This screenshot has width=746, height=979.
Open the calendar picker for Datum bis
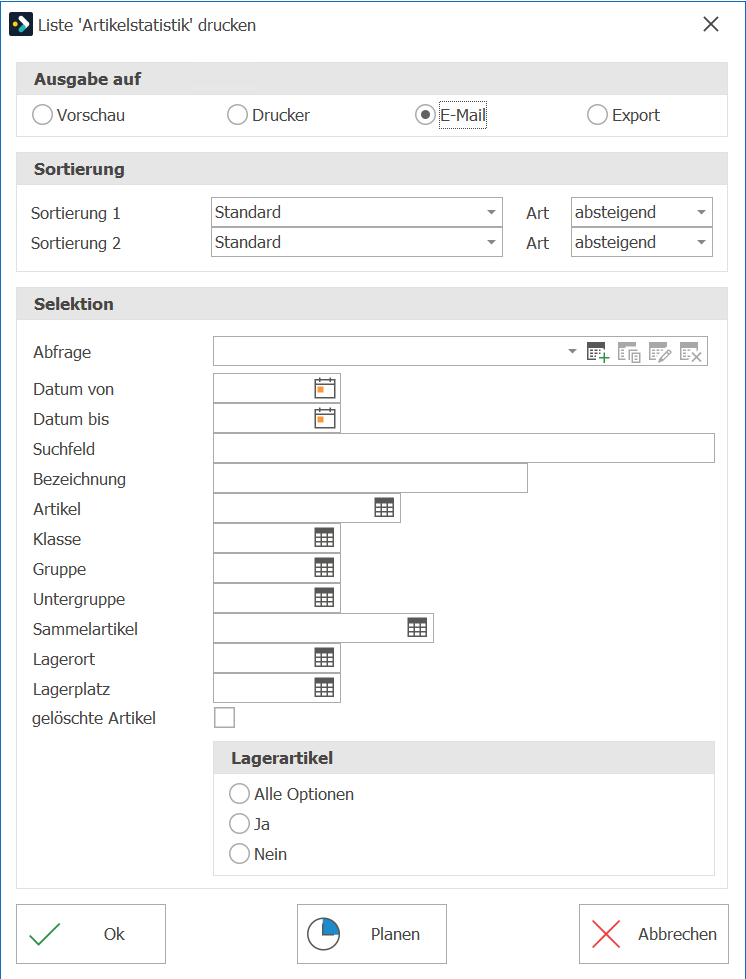click(x=325, y=418)
